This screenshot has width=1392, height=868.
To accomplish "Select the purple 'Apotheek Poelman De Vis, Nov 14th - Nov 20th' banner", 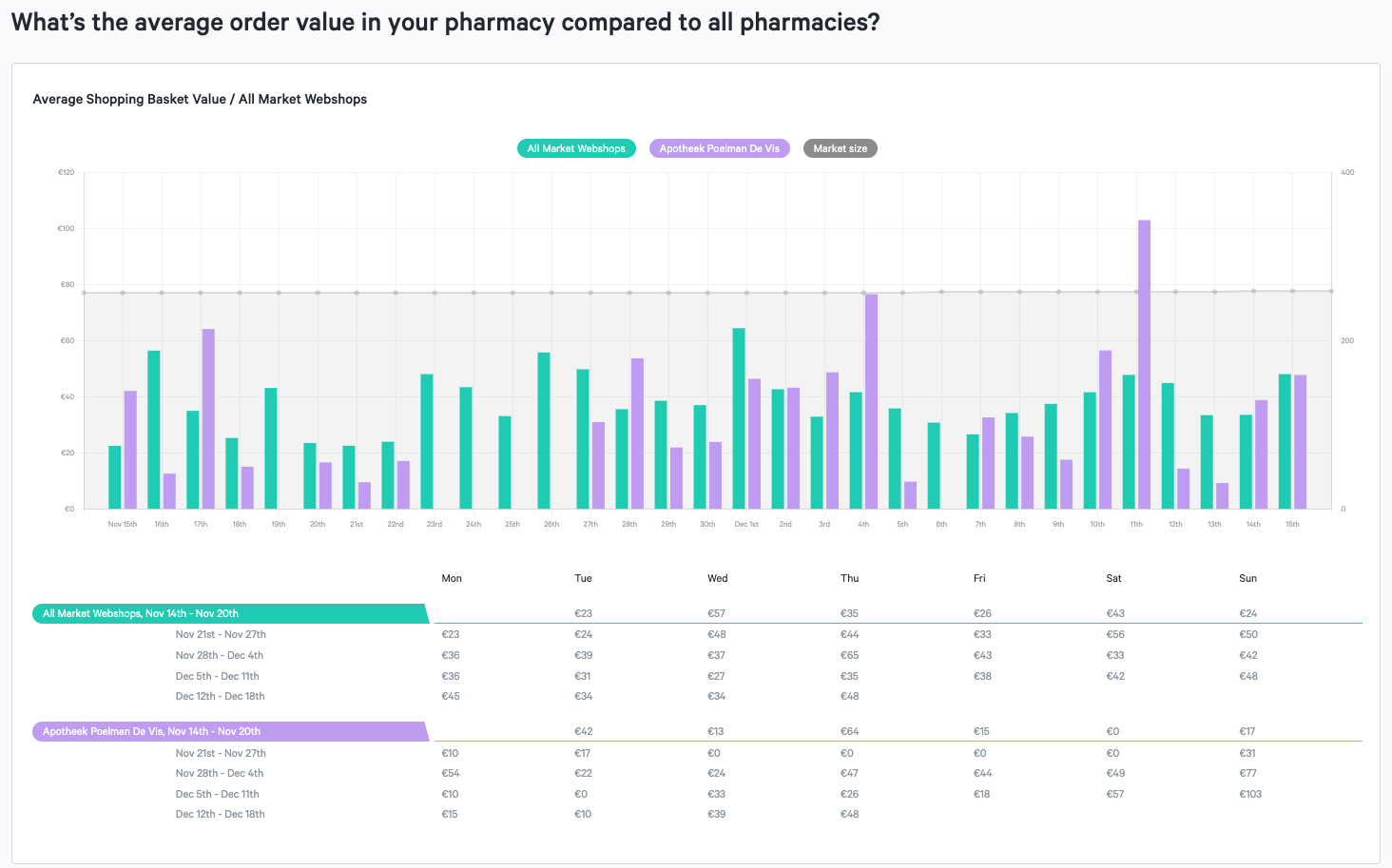I will pyautogui.click(x=230, y=731).
